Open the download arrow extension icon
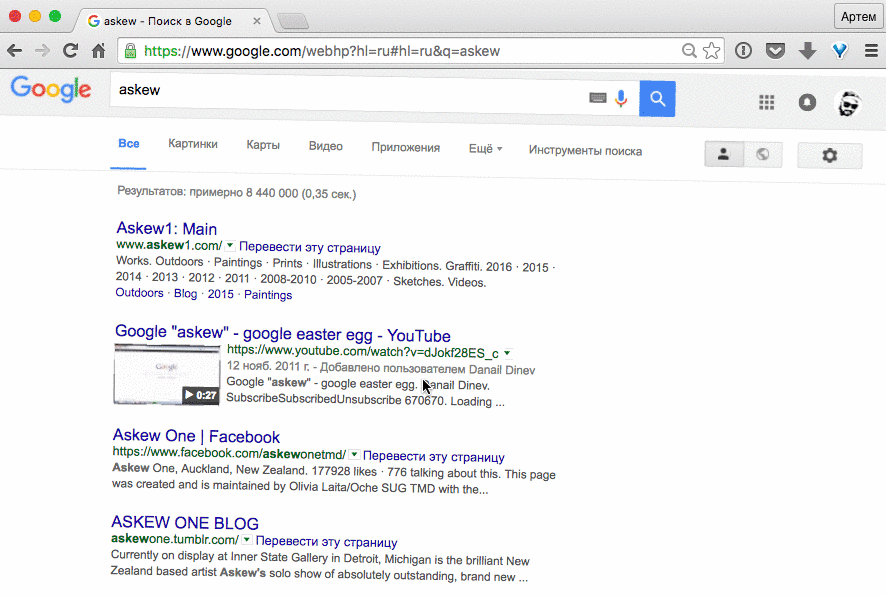 coord(807,51)
